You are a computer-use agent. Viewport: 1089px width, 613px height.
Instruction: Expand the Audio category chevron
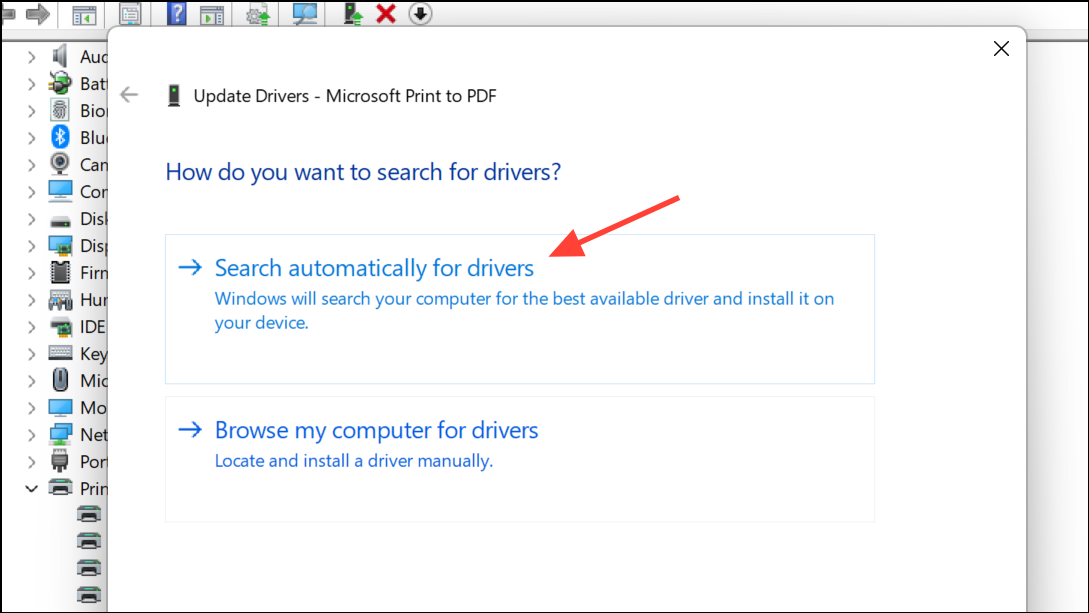31,57
